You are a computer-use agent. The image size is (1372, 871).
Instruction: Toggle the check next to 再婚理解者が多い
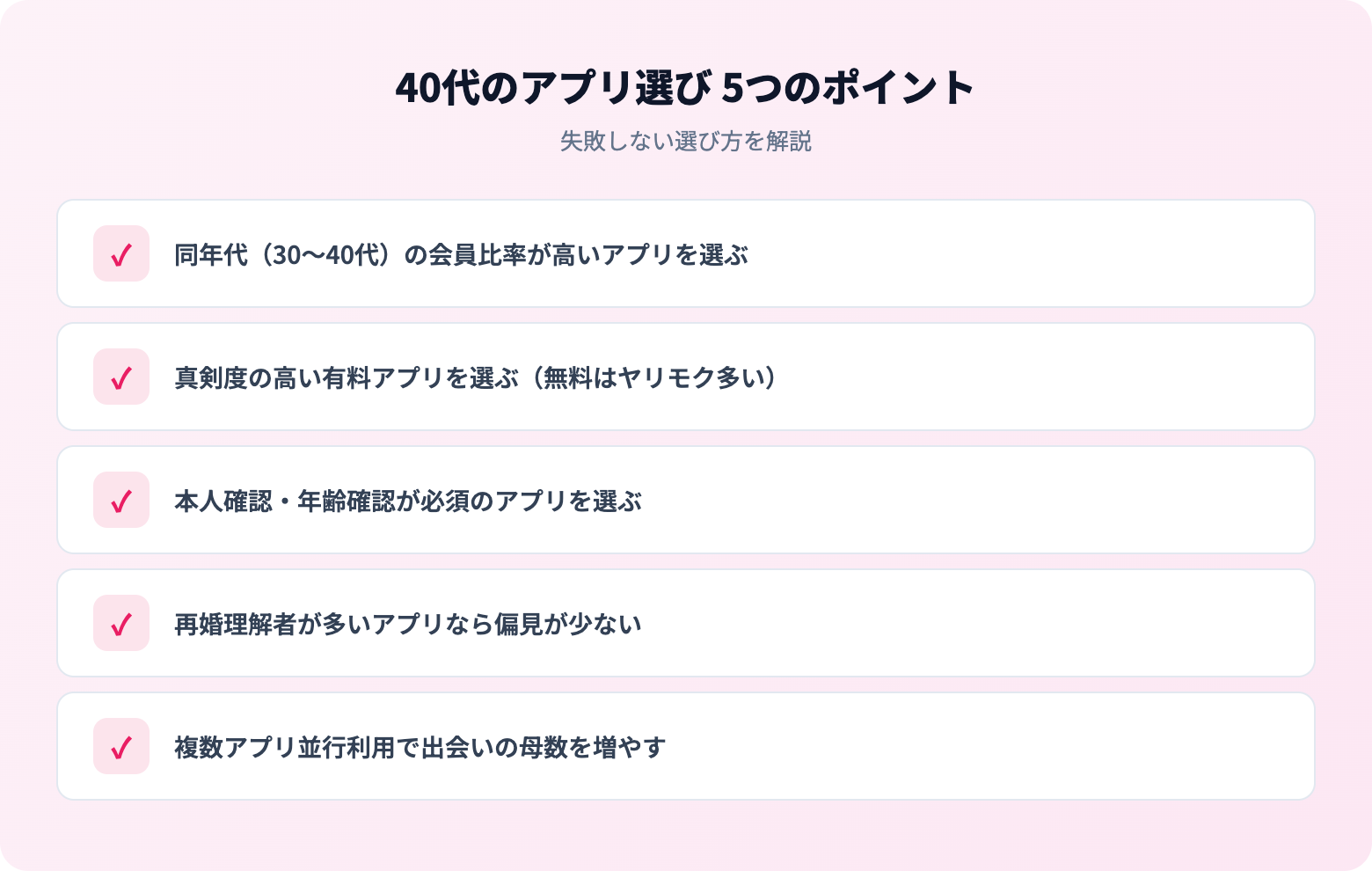tap(121, 624)
